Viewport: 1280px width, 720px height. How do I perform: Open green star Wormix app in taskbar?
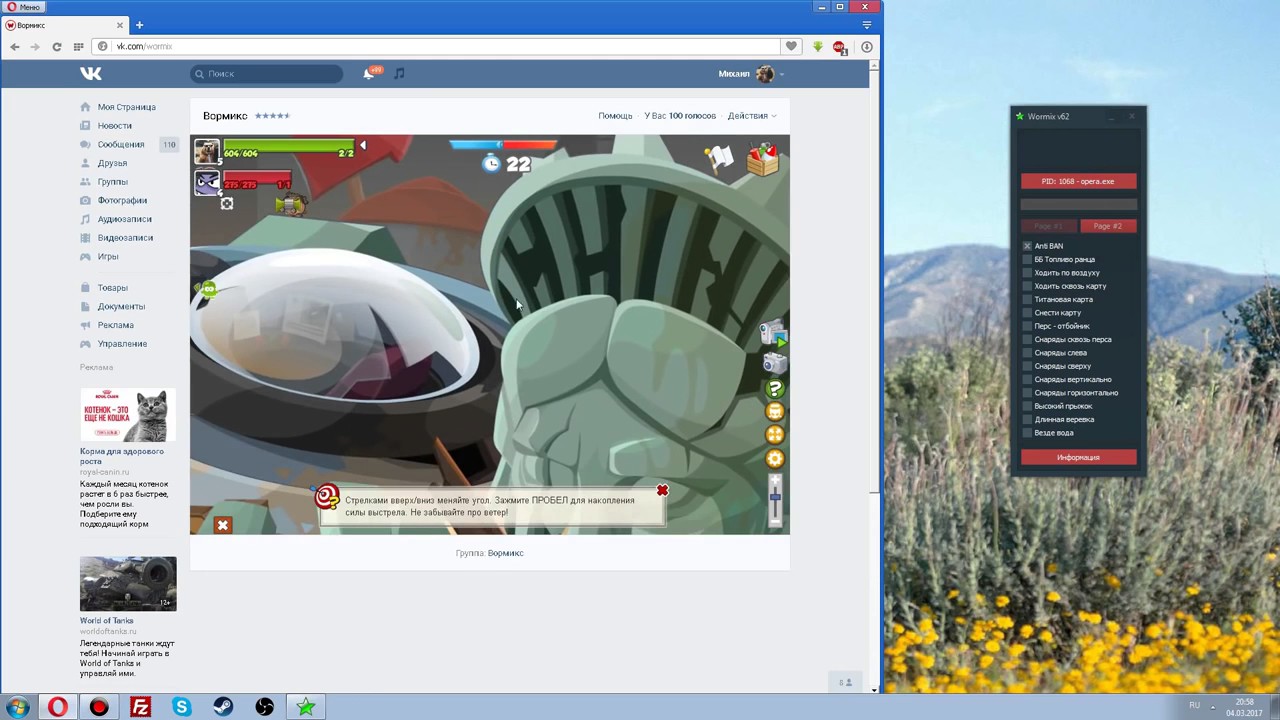coord(306,707)
